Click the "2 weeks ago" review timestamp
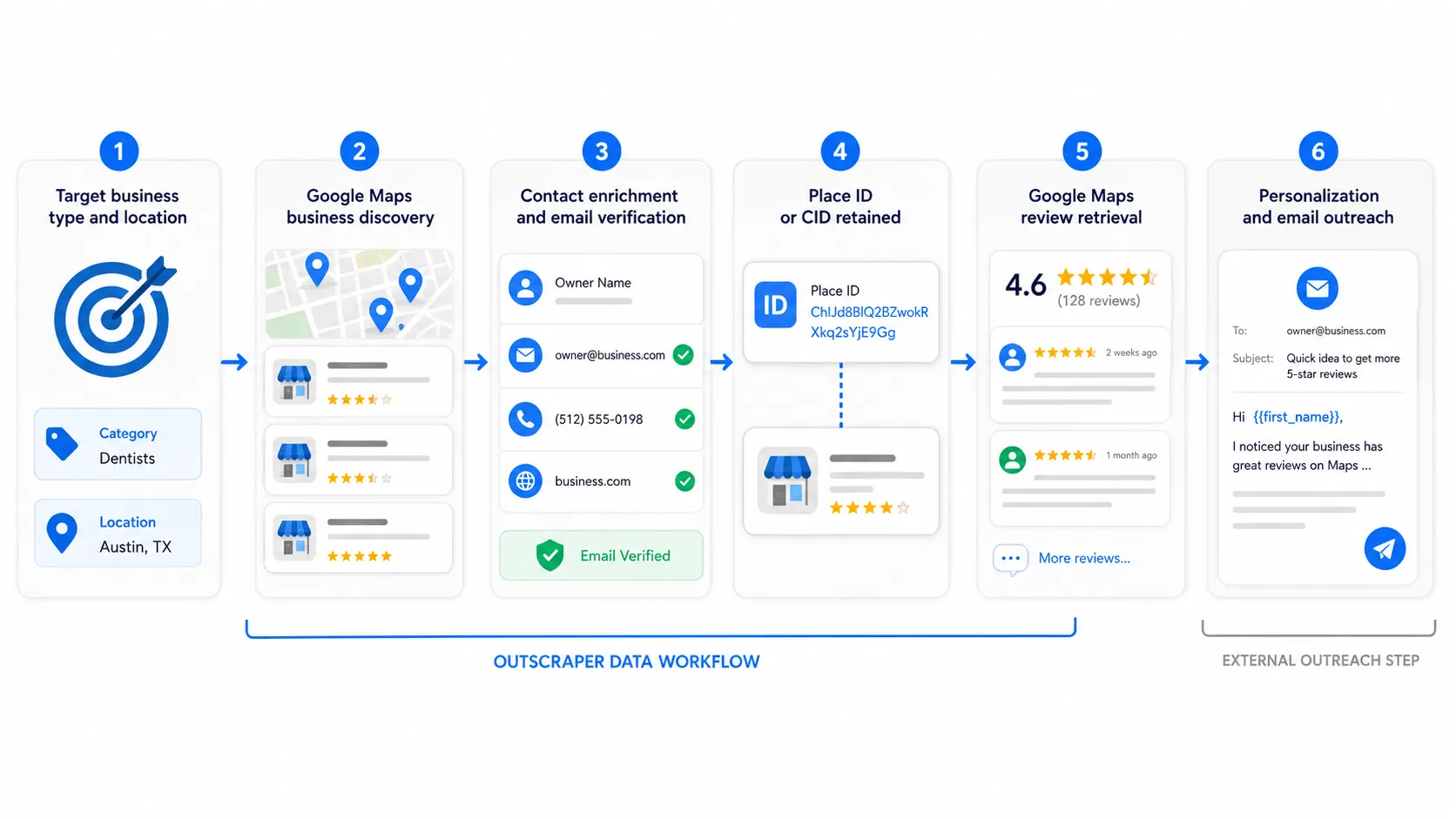Image resolution: width=1456 pixels, height=819 pixels. [1131, 352]
